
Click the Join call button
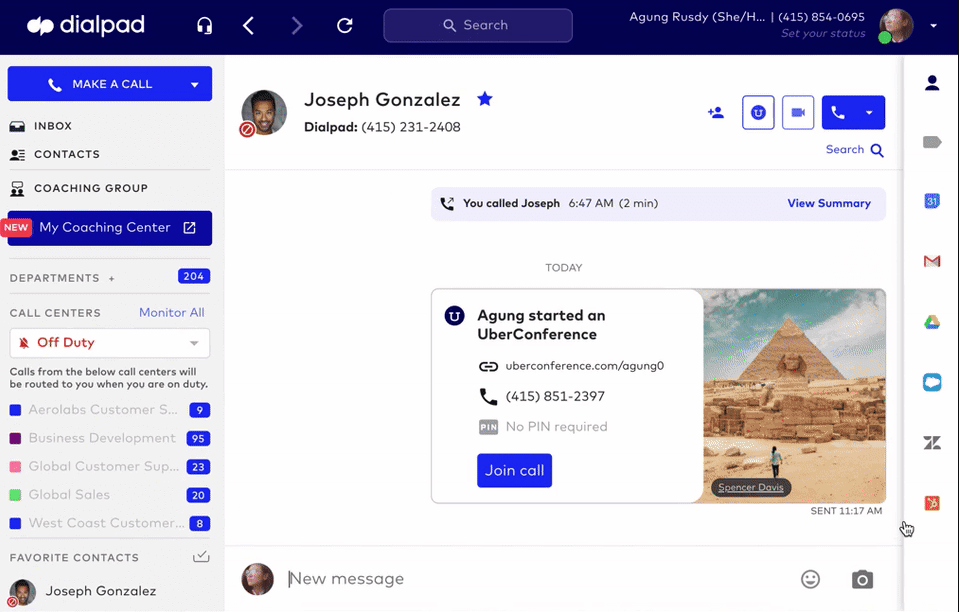514,470
